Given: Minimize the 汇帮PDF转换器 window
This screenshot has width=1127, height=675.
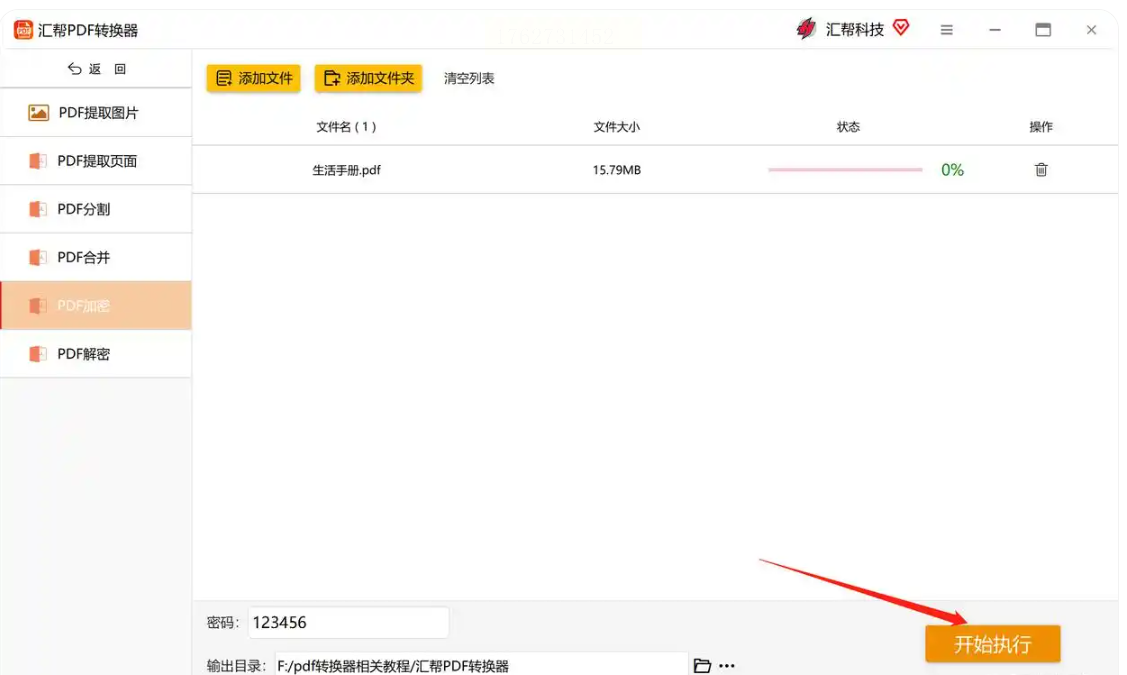Looking at the screenshot, I should tap(995, 30).
